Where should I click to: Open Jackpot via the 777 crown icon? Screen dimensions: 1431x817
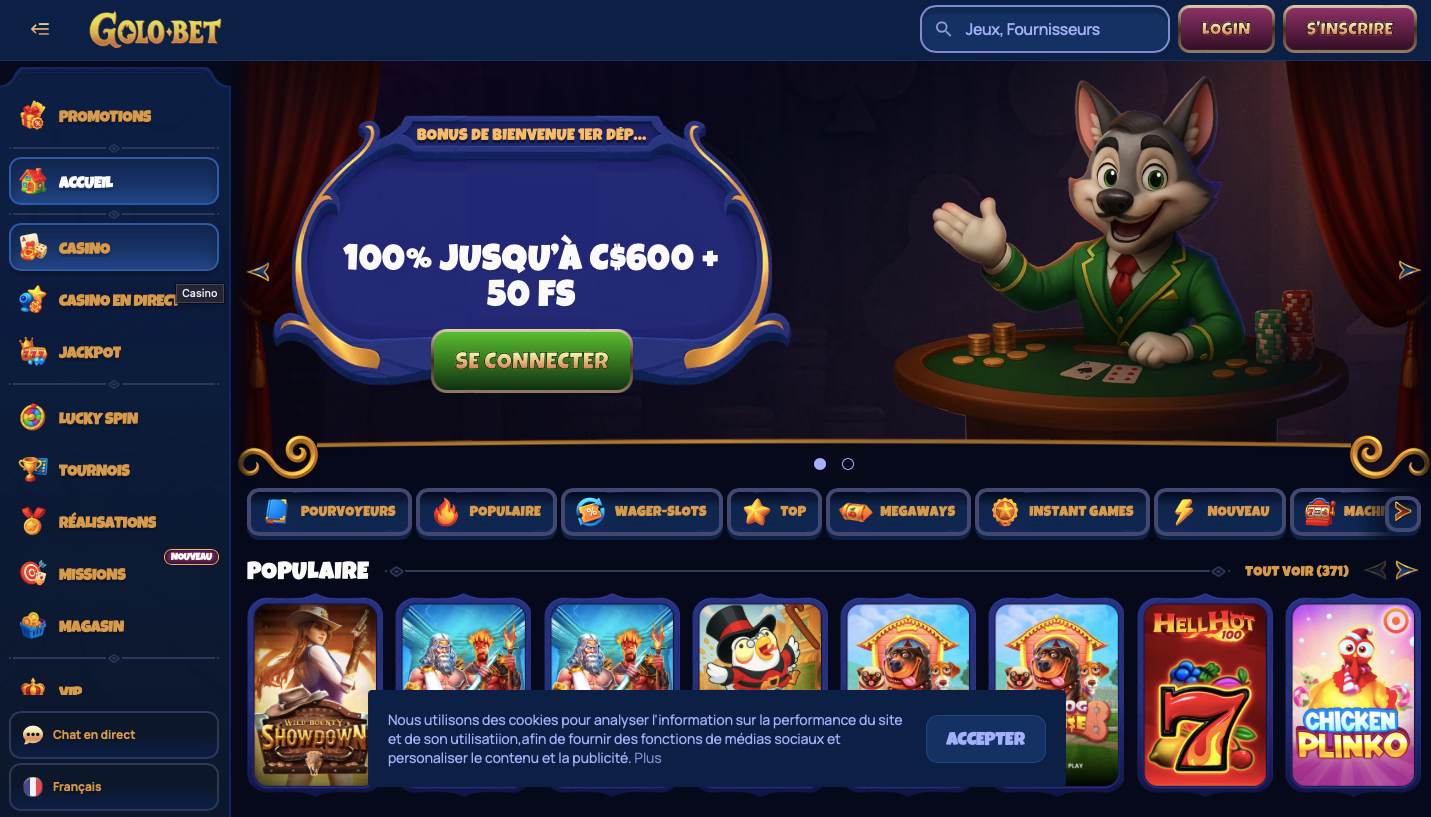pos(33,352)
